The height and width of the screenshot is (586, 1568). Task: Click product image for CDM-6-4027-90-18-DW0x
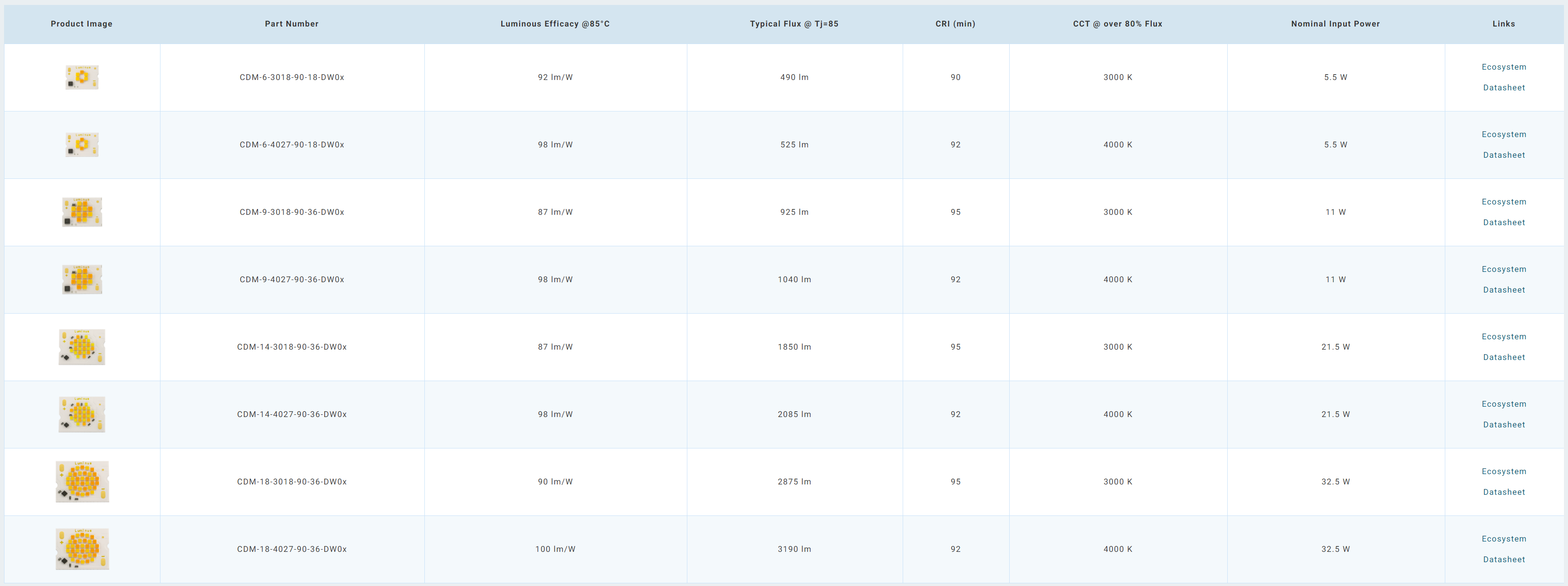(81, 145)
